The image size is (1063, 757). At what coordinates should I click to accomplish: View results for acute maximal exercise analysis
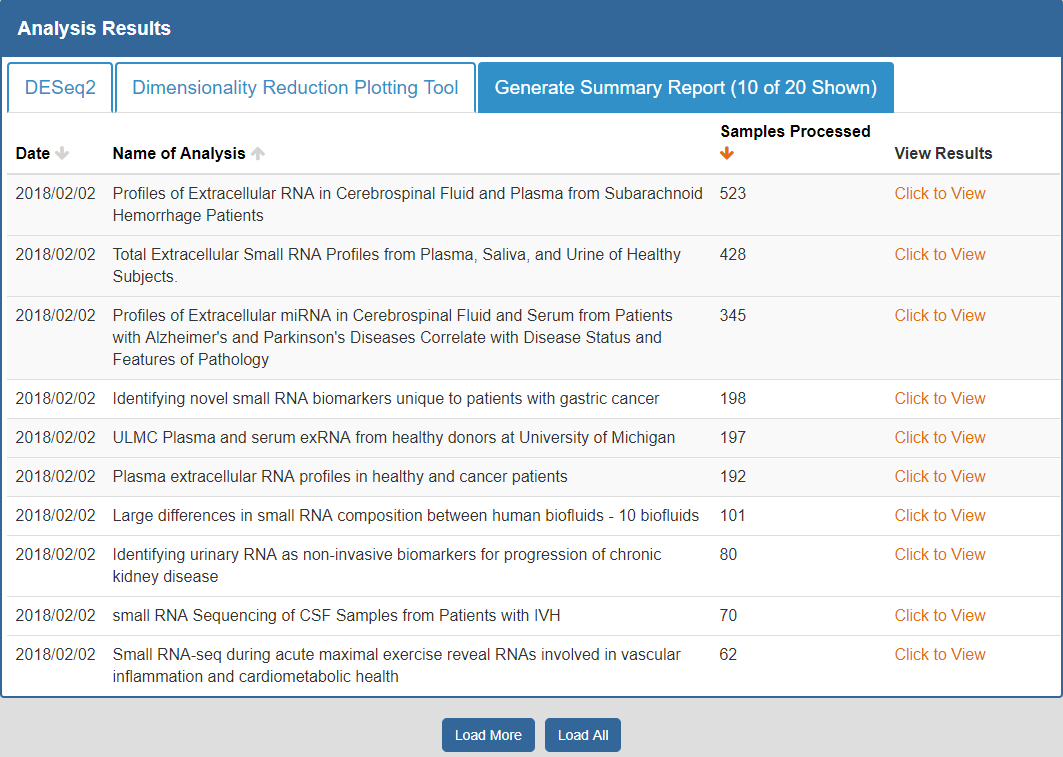pos(939,655)
